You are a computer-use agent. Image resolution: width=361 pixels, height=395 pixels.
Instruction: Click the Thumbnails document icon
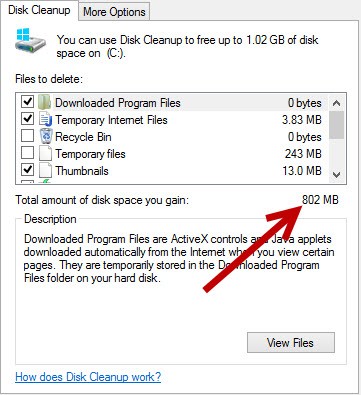(x=45, y=170)
